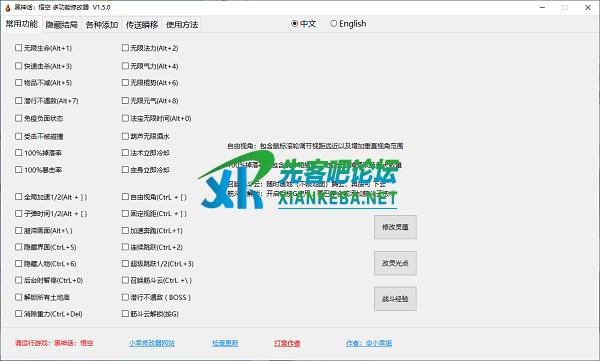
Task: Click the 修改灵蕴 button
Action: tap(395, 227)
